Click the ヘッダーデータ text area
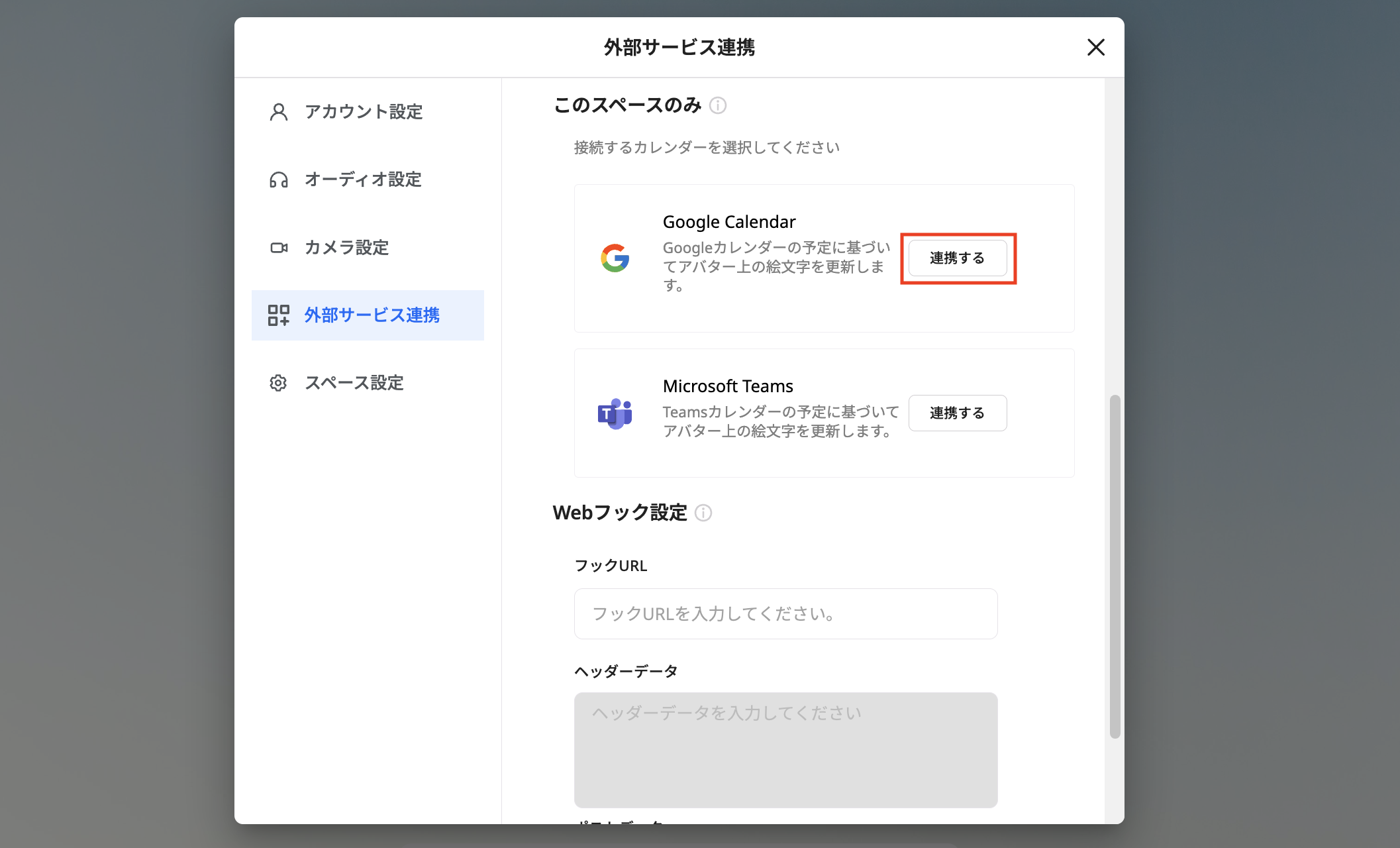Viewport: 1400px width, 848px height. (785, 750)
